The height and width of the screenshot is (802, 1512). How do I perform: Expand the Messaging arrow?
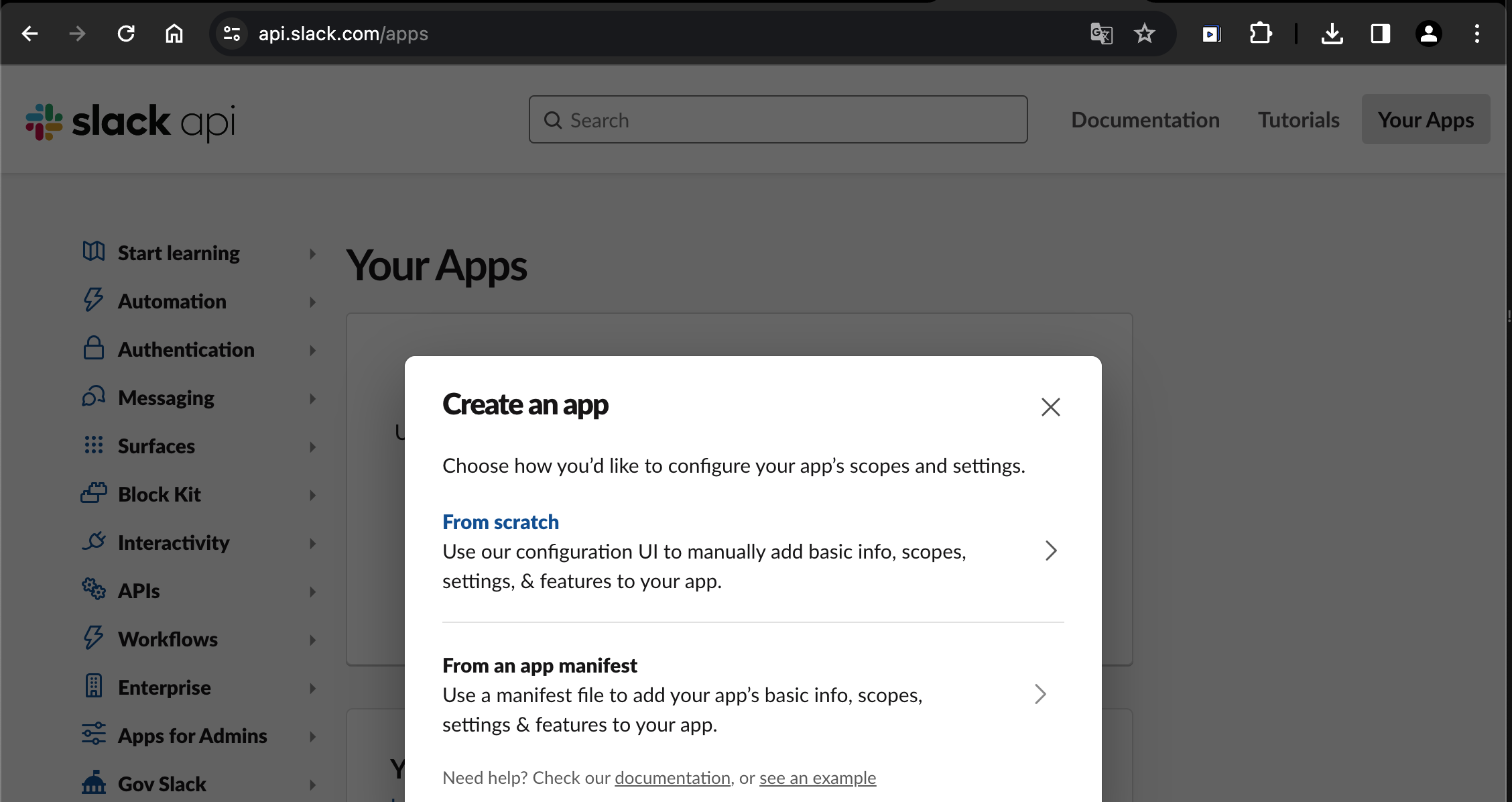point(312,398)
